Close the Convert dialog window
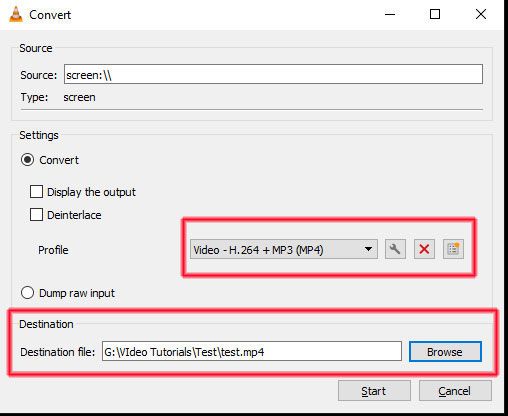508x416 pixels. coord(481,14)
